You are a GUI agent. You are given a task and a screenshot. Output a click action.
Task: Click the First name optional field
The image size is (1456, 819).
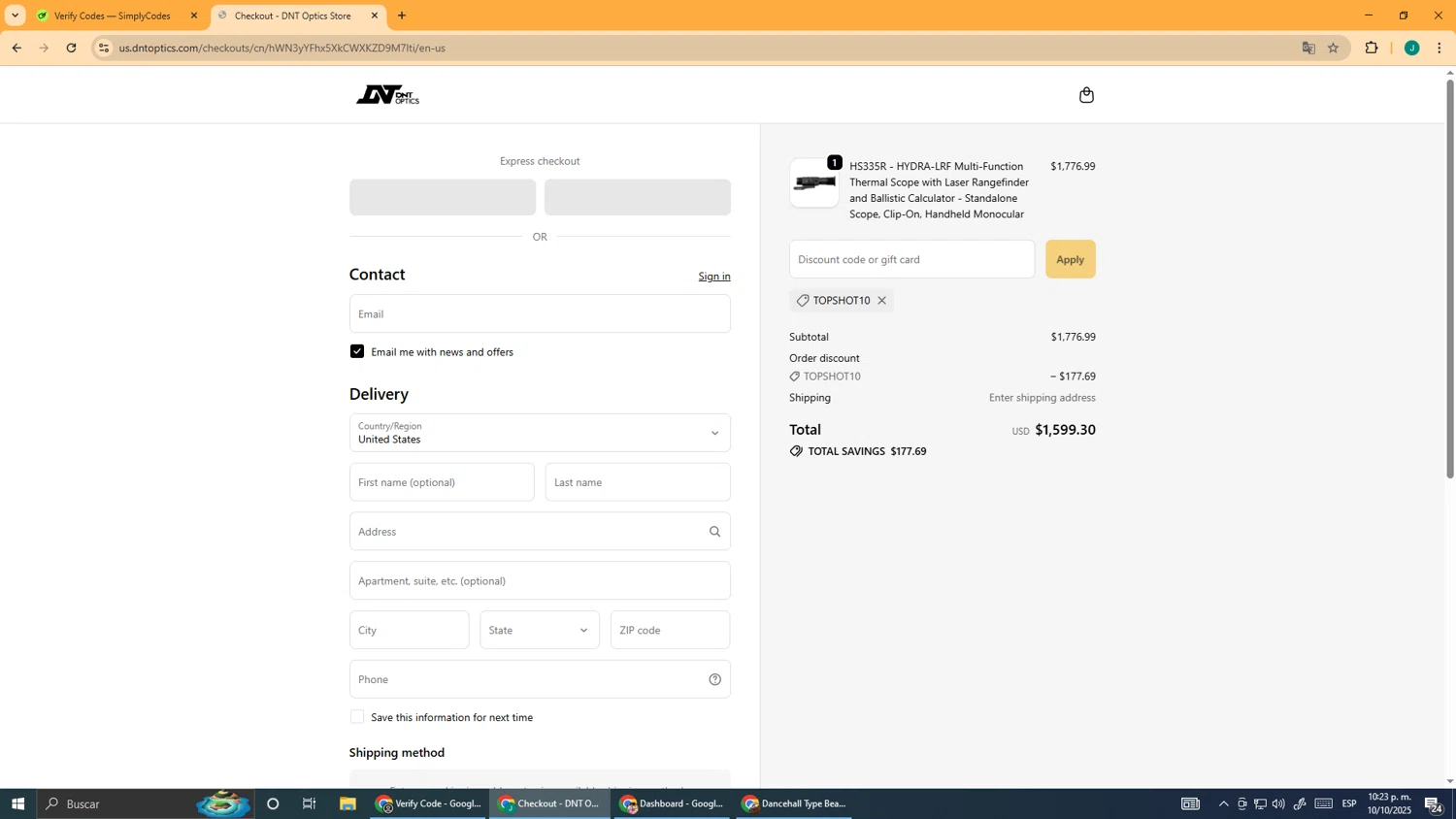pyautogui.click(x=442, y=482)
